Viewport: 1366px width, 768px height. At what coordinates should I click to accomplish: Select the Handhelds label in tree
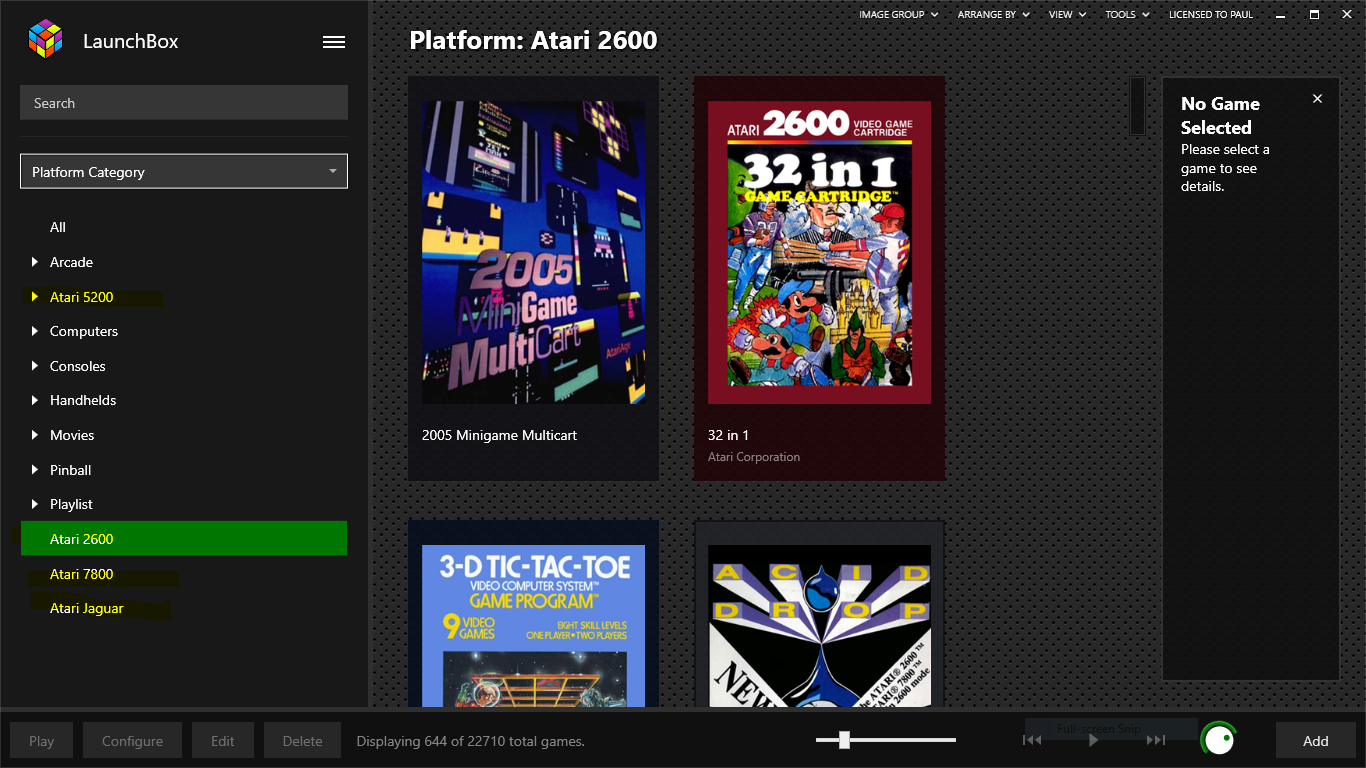[83, 400]
